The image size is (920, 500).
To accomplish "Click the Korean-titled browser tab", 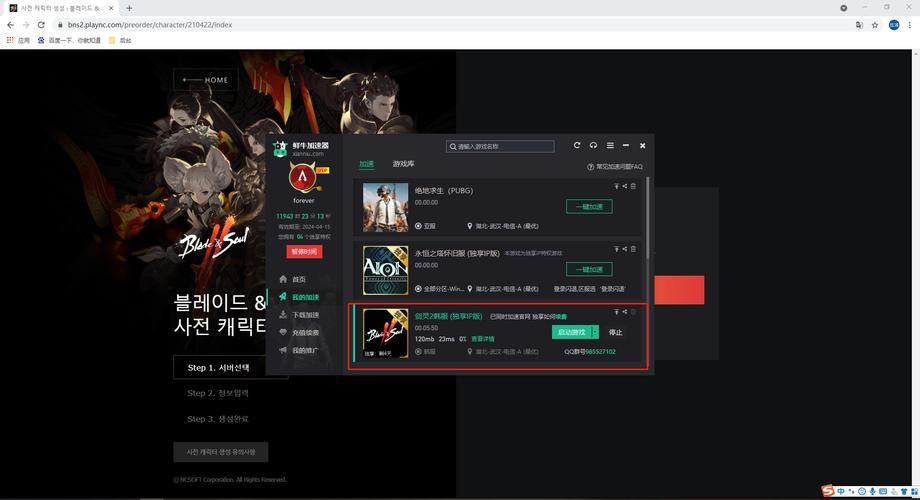I will pyautogui.click(x=60, y=8).
